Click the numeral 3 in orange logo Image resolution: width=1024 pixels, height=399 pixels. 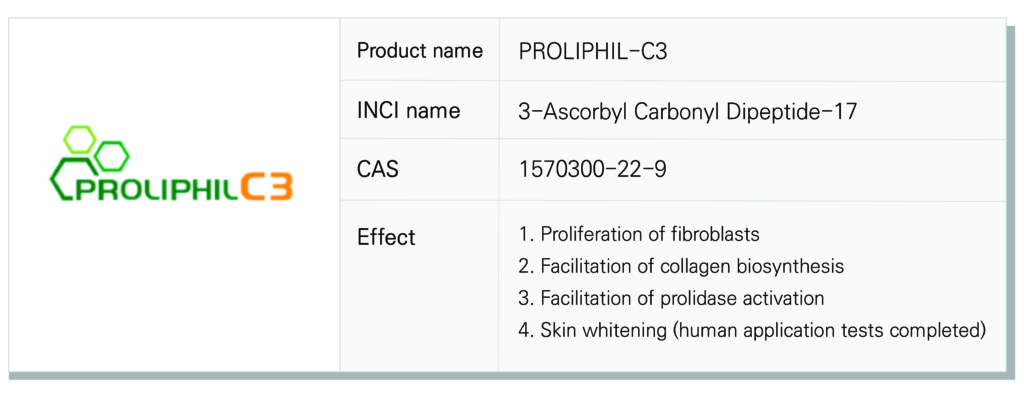coord(280,186)
